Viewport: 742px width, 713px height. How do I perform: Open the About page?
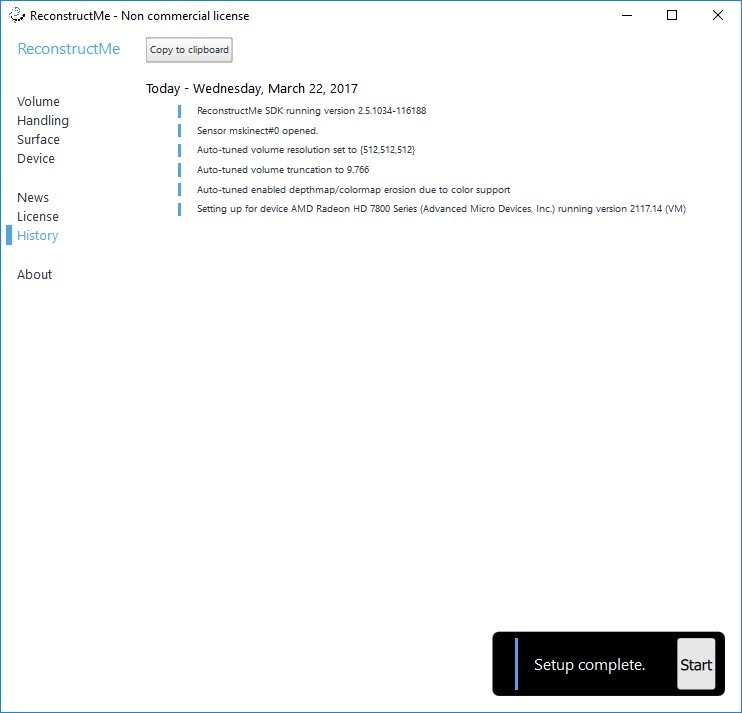(x=34, y=274)
